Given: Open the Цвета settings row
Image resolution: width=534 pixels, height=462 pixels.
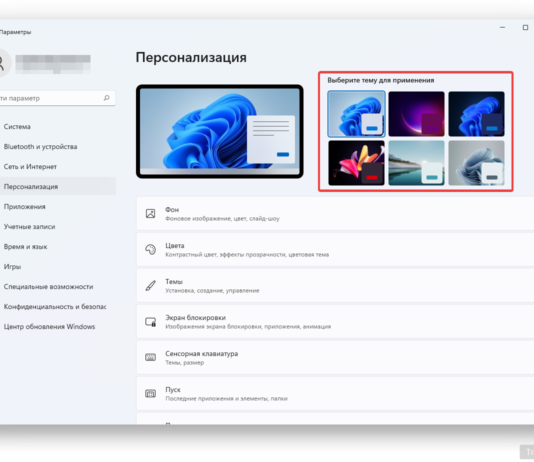Looking at the screenshot, I should coord(335,250).
